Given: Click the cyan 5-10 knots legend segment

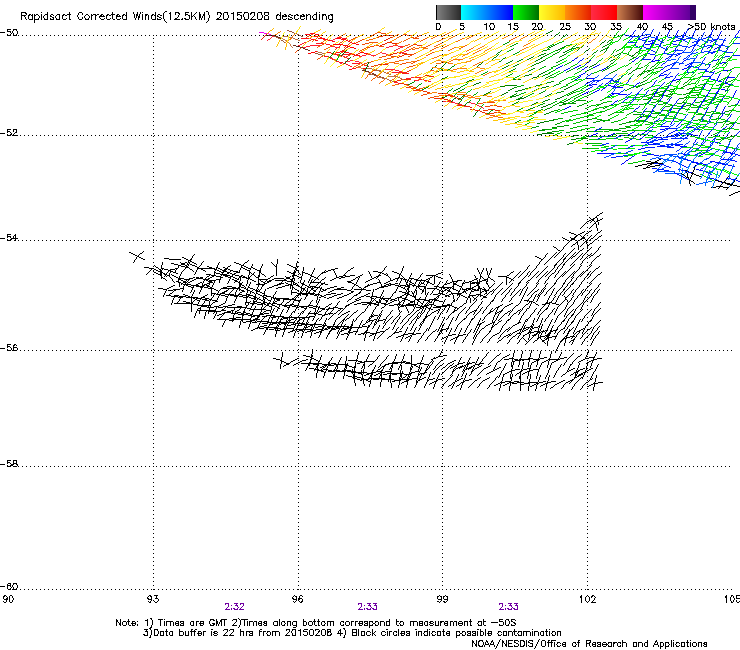Looking at the screenshot, I should coord(474,12).
